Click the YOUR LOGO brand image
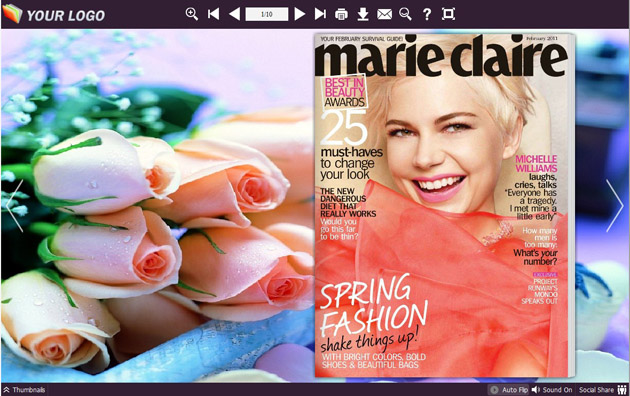This screenshot has width=630, height=396. point(54,14)
